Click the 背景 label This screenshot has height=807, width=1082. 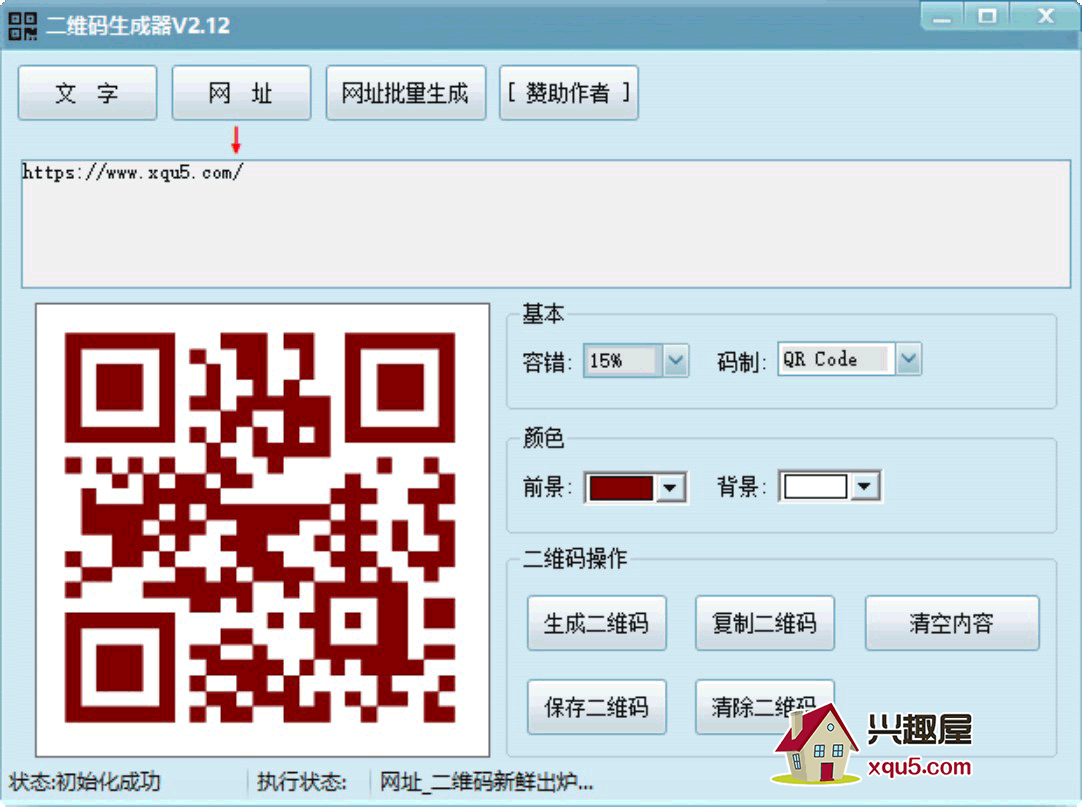(742, 487)
